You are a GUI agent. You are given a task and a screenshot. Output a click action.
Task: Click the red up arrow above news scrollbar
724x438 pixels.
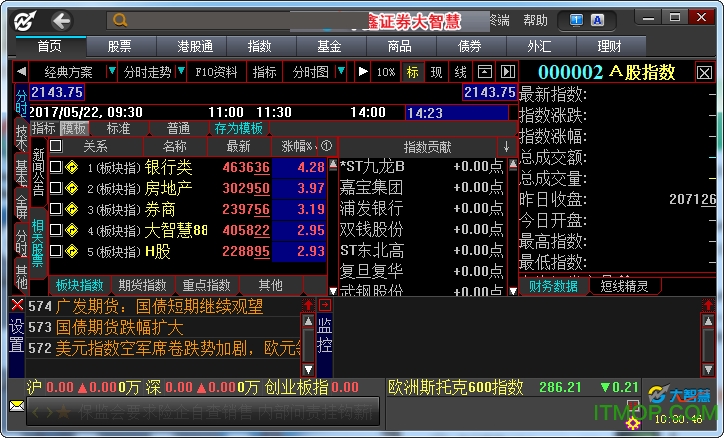pos(308,305)
